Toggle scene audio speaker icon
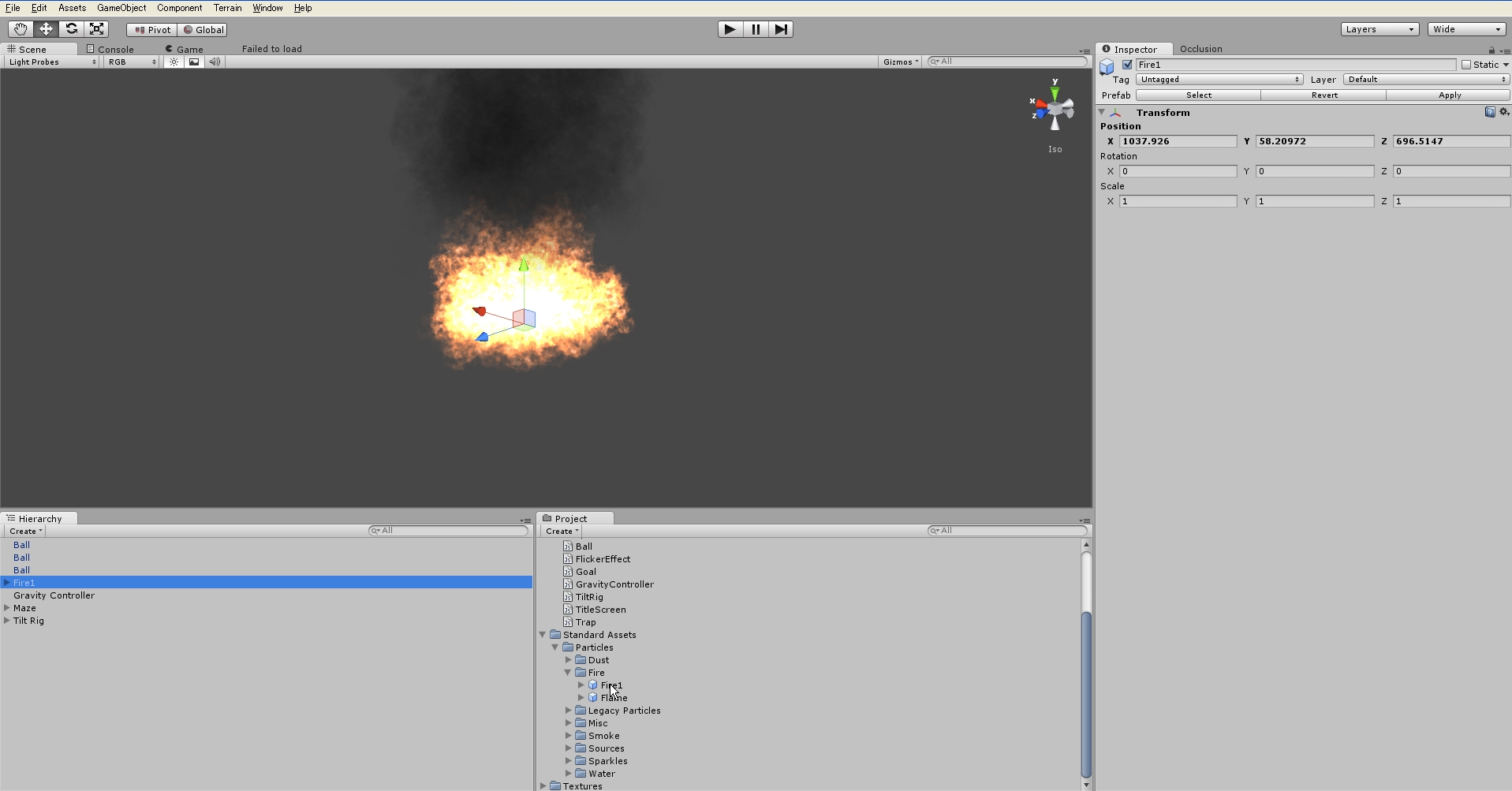Screen dimensions: 1512x791 215,62
